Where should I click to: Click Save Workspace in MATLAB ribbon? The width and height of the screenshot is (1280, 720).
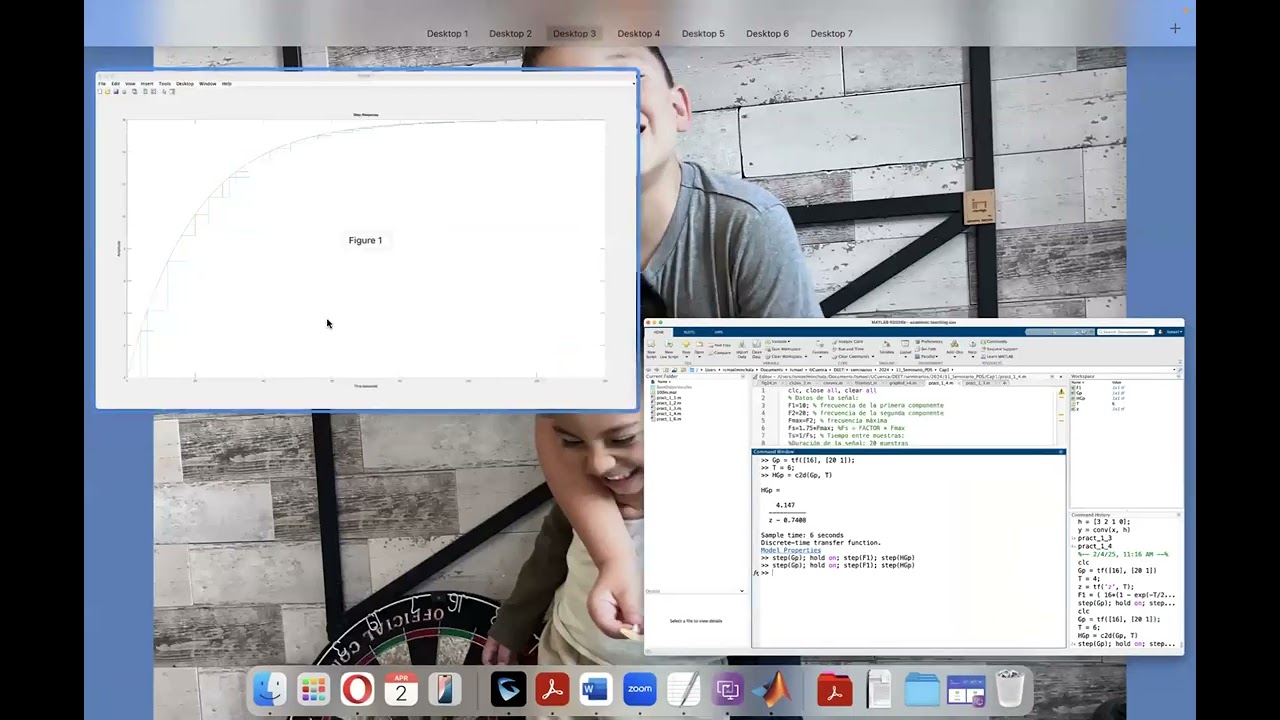tap(785, 349)
